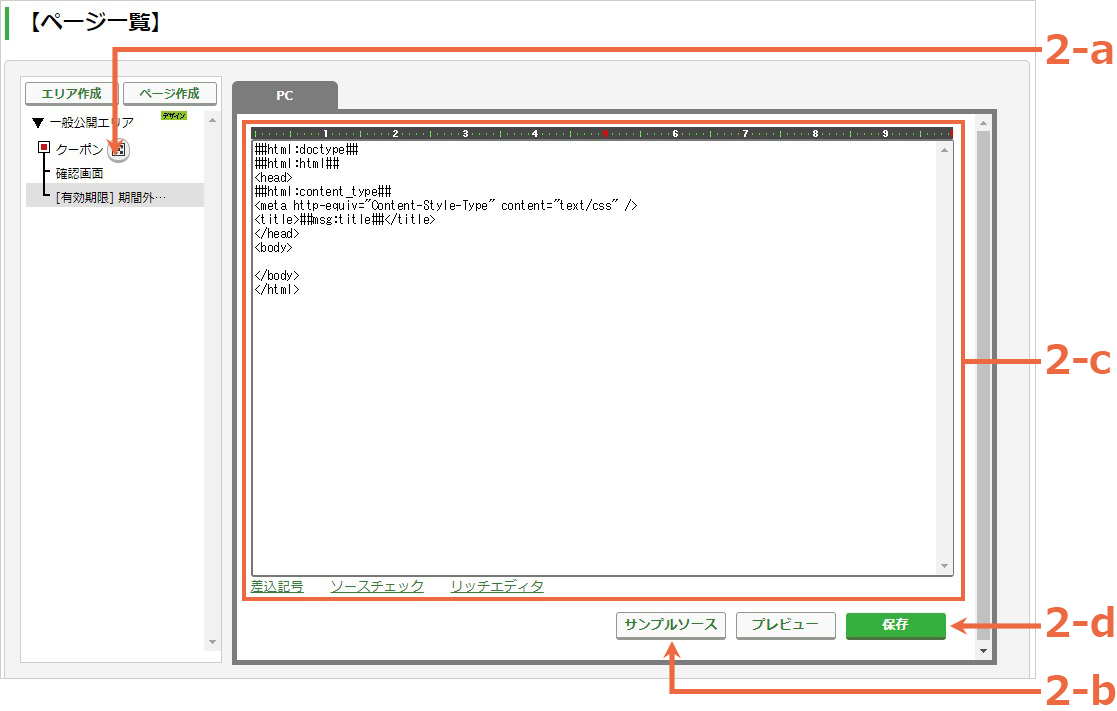Screen dimensions: 1117x711
Task: Select the 確認画面 page in tree
Action: (80, 174)
